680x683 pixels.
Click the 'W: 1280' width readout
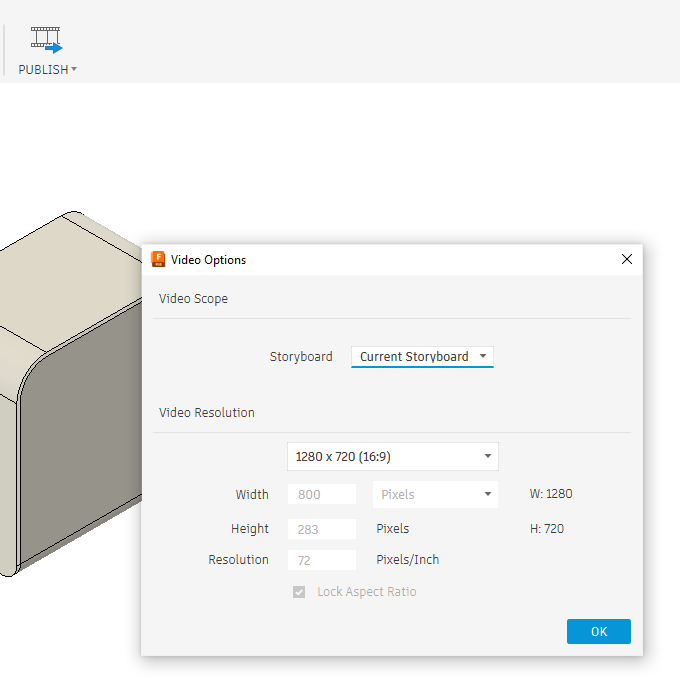click(x=551, y=494)
